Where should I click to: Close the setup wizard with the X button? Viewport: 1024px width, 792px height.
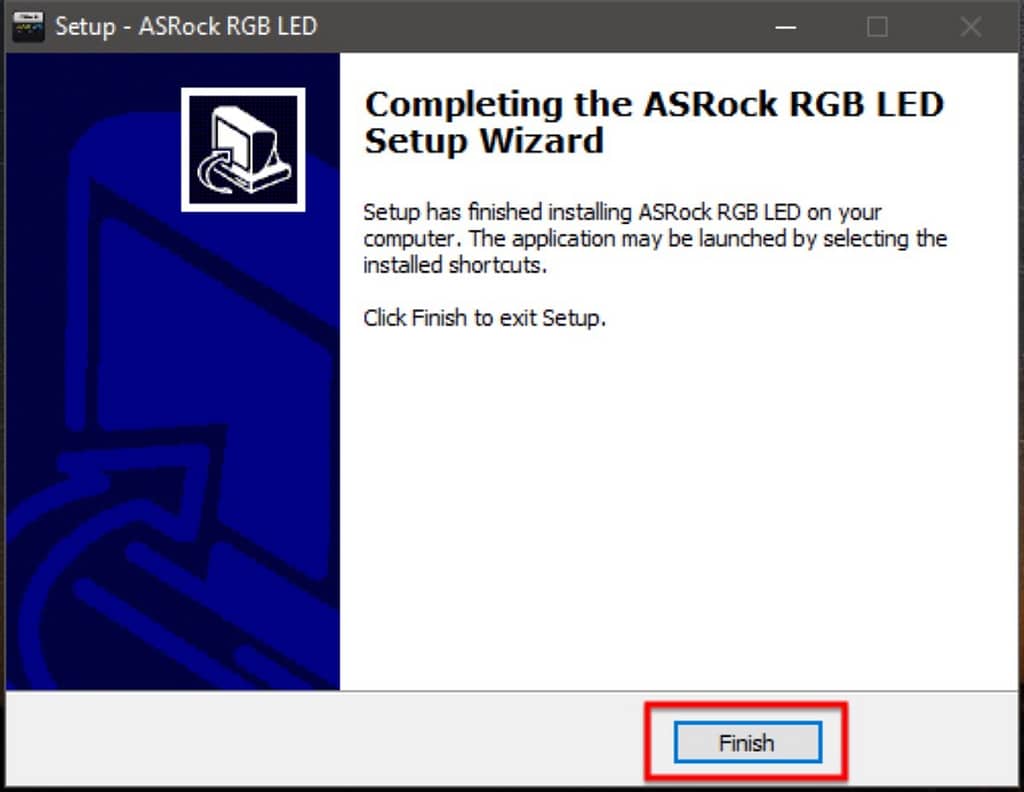[970, 27]
